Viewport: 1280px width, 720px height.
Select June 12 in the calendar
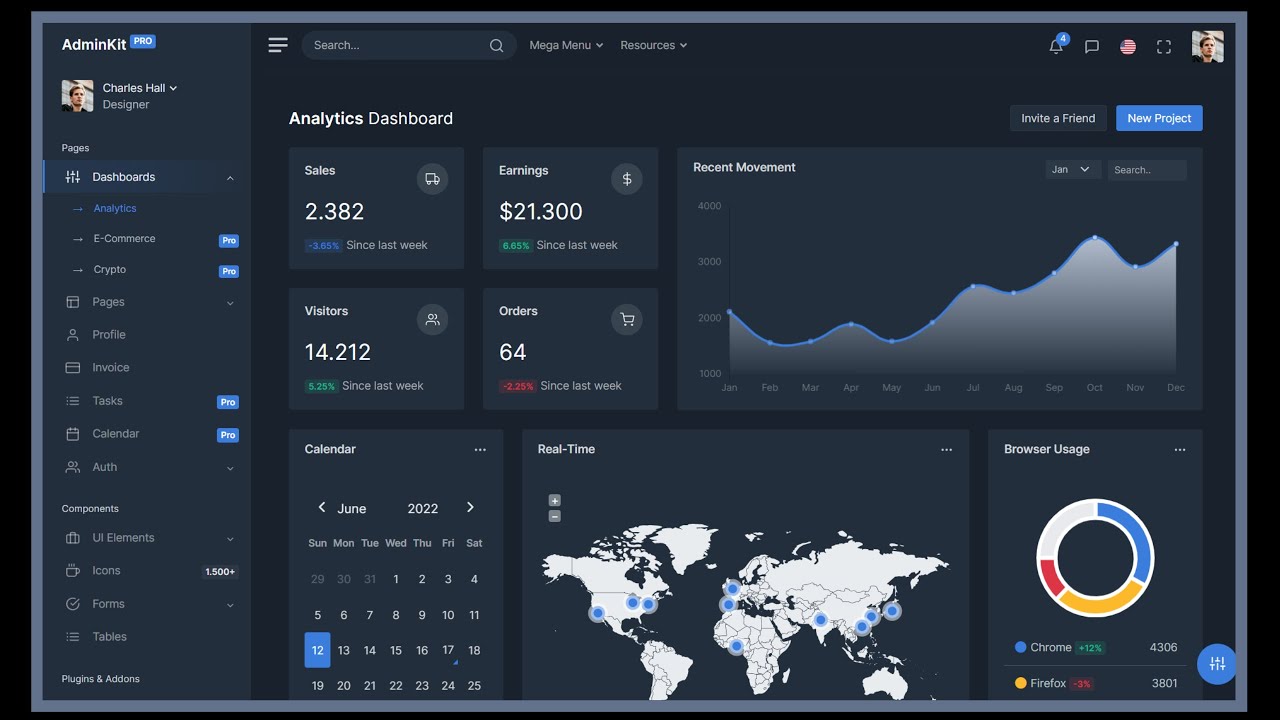pos(317,650)
